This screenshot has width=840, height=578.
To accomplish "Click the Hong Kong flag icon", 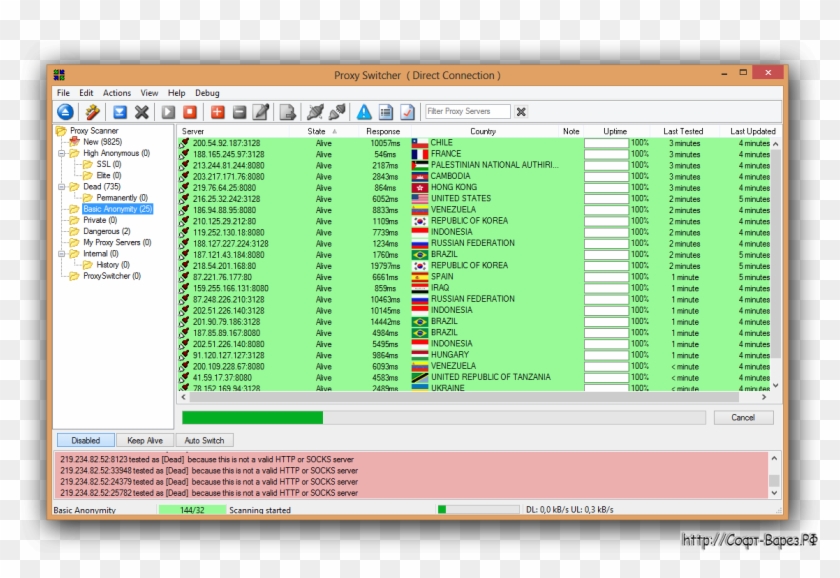I will 419,187.
